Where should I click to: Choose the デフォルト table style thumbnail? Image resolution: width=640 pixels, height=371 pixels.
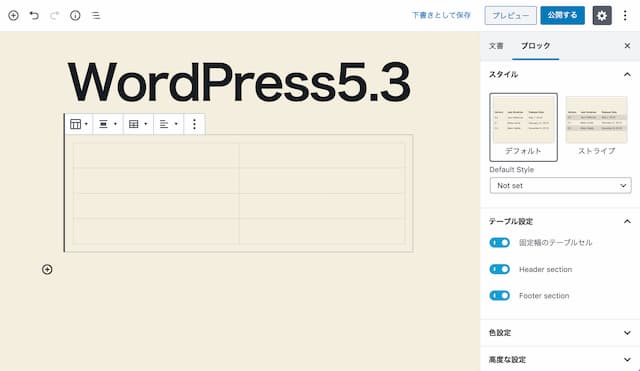(523, 127)
